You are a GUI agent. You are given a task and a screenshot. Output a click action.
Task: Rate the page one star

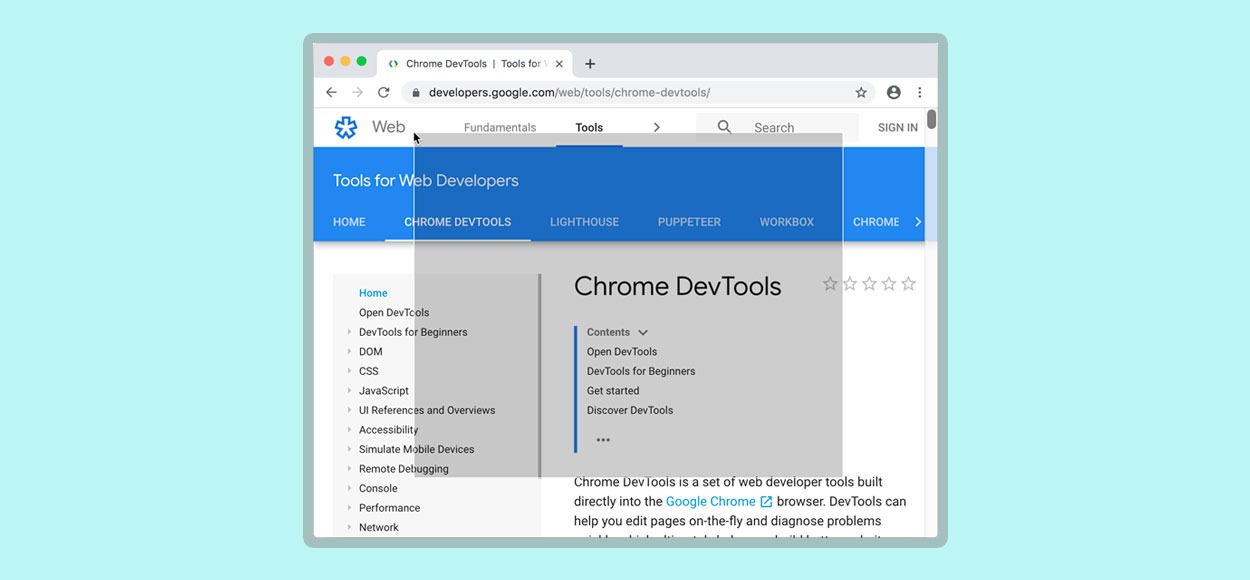(x=830, y=284)
